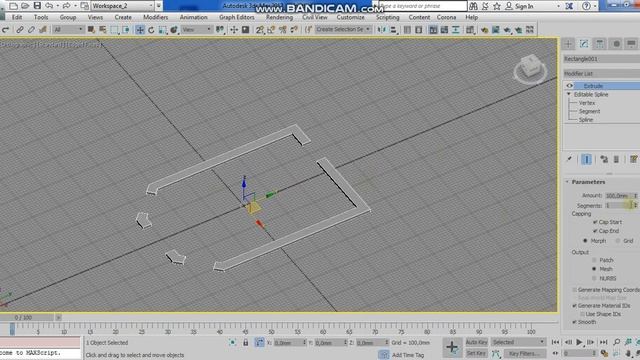Image resolution: width=640 pixels, height=360 pixels.
Task: Open the Edit menu
Action: (x=17, y=18)
